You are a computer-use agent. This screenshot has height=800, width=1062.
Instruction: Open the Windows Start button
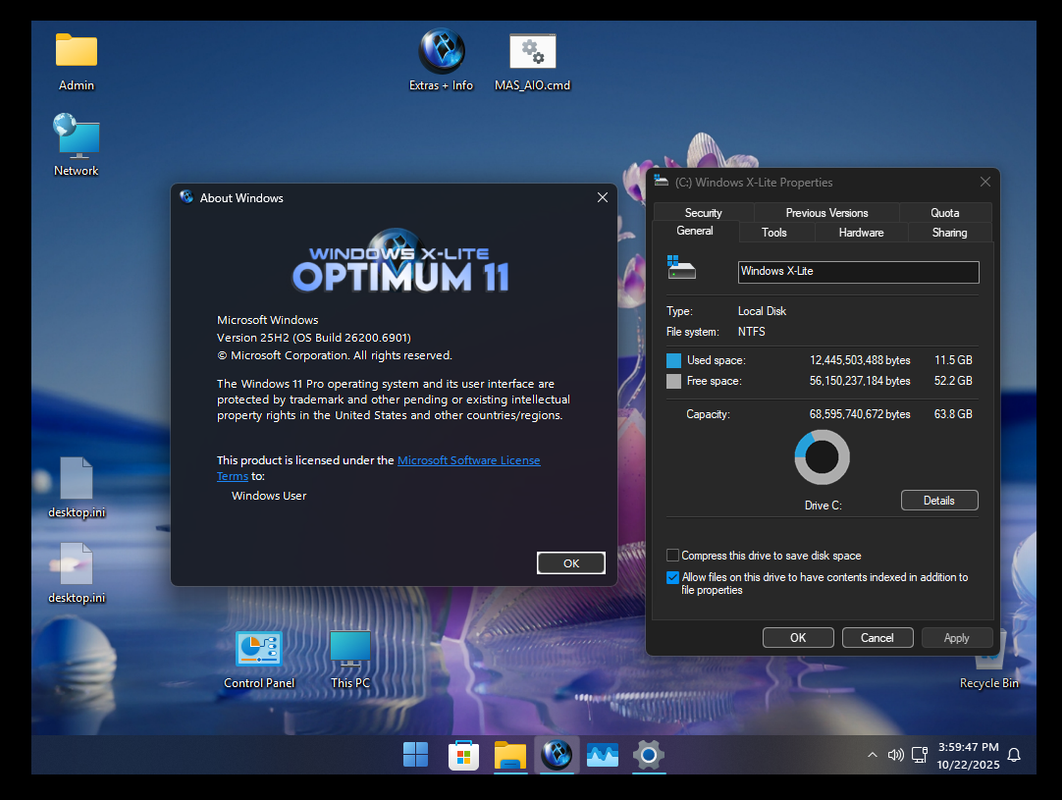pos(415,755)
